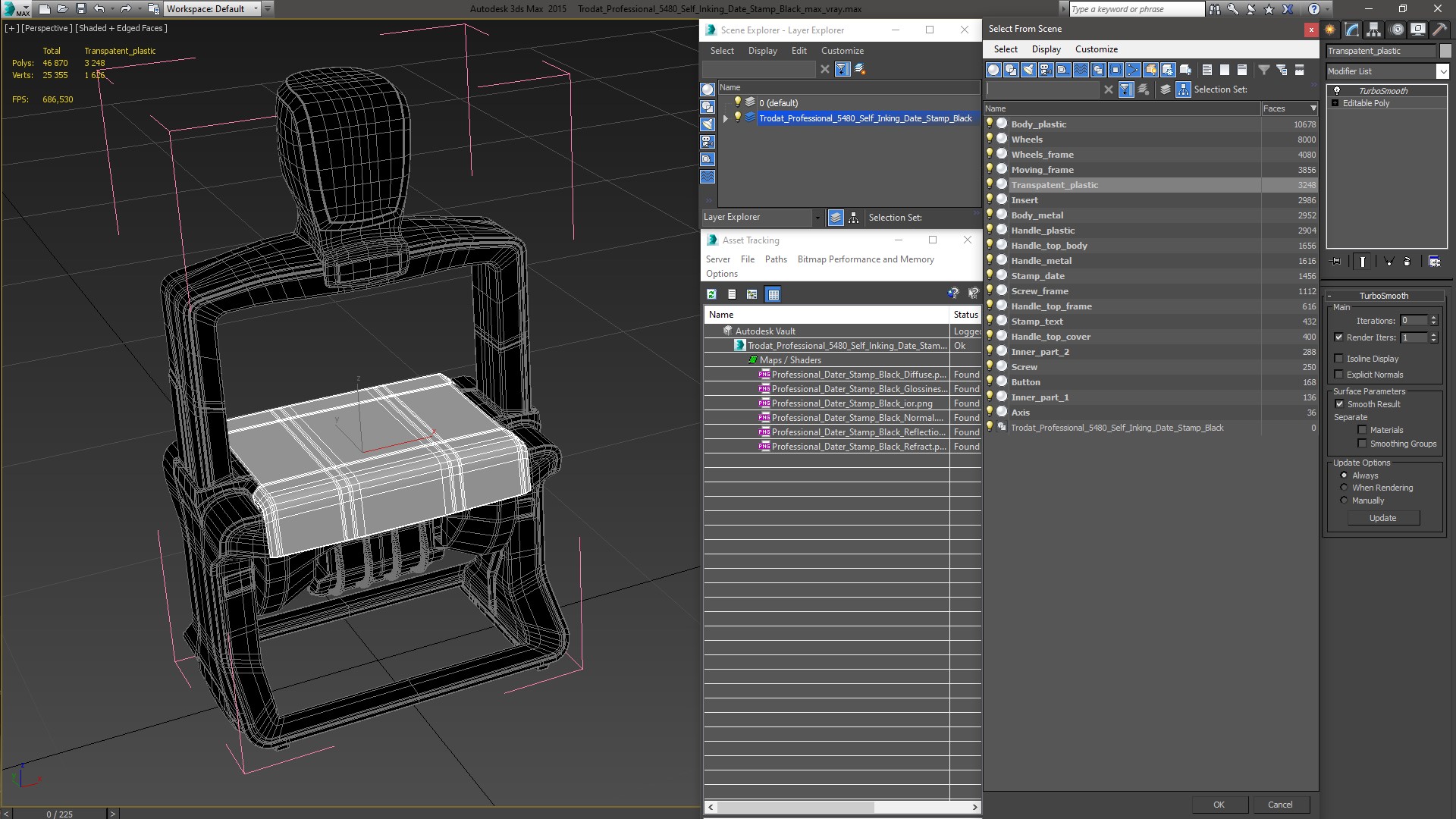1456x819 pixels.
Task: Click the help keyword search field
Action: [x=1136, y=9]
